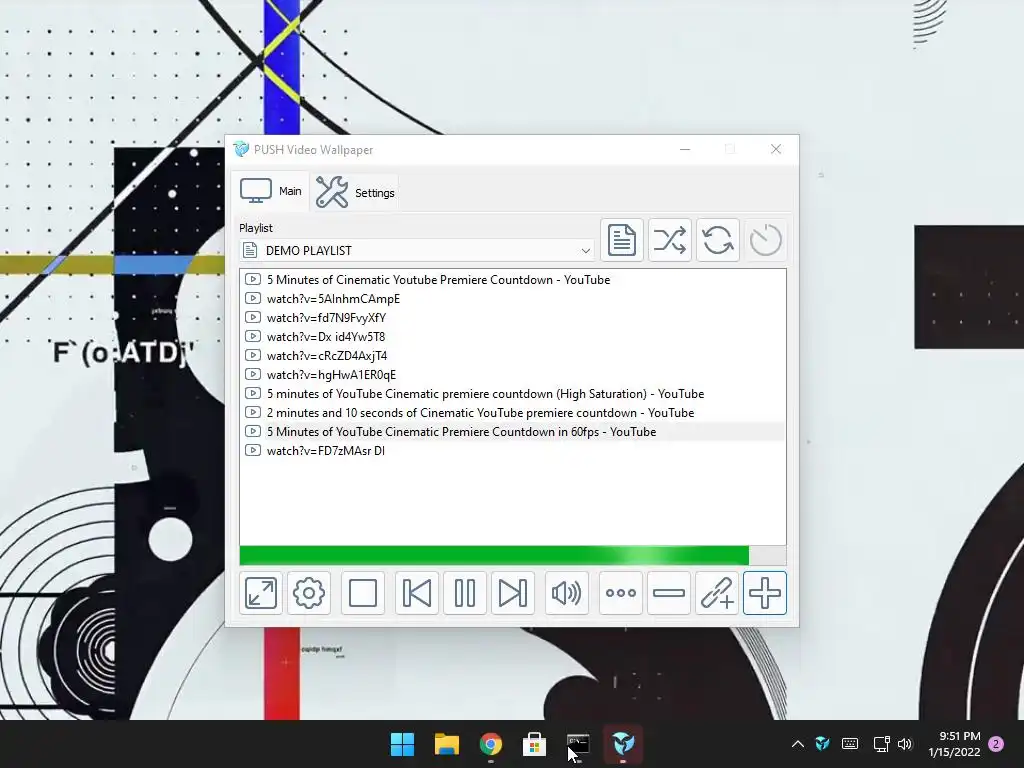
Task: Remove selected item with minus button
Action: click(x=669, y=593)
